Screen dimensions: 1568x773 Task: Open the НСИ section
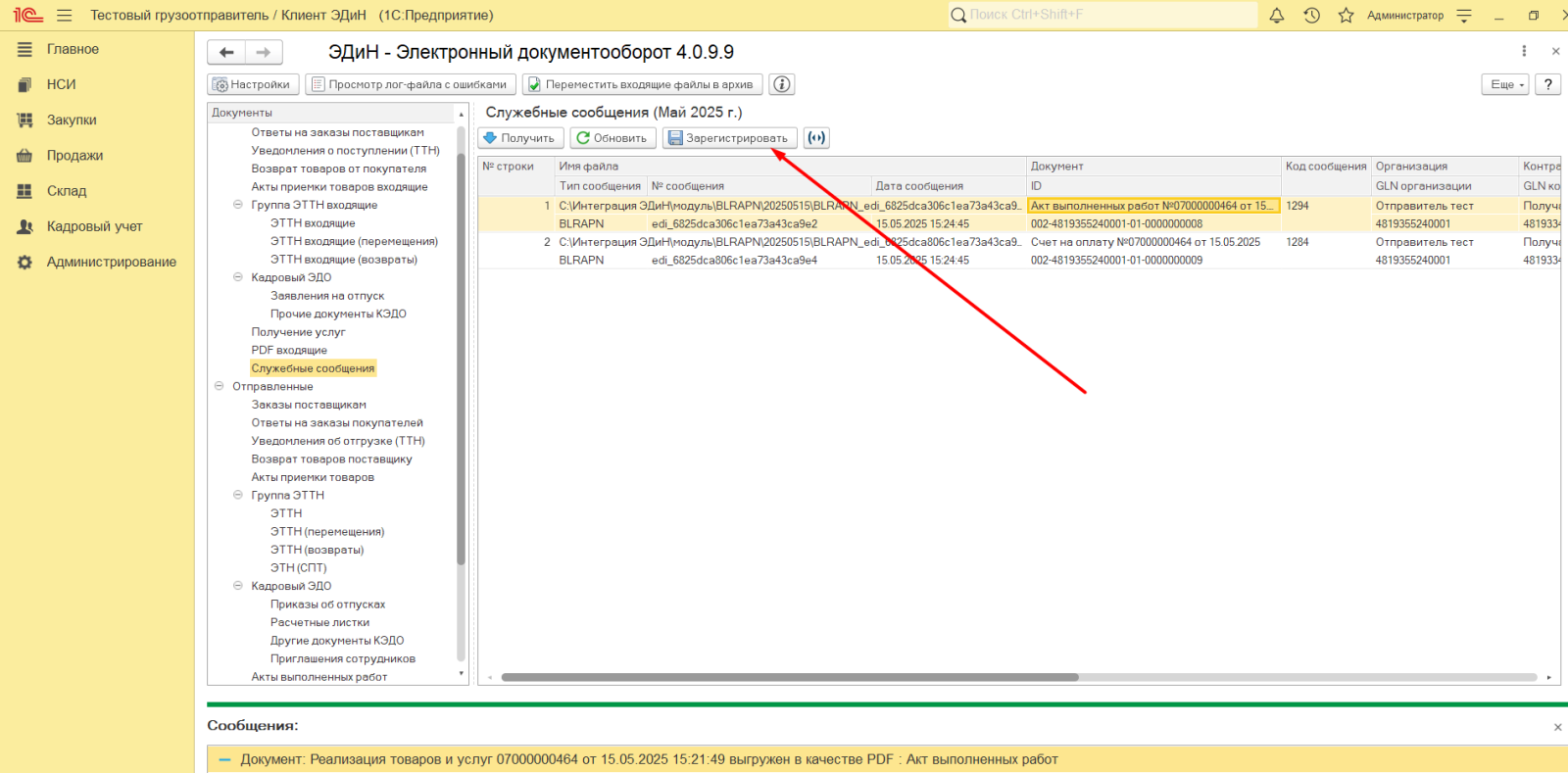(x=61, y=84)
